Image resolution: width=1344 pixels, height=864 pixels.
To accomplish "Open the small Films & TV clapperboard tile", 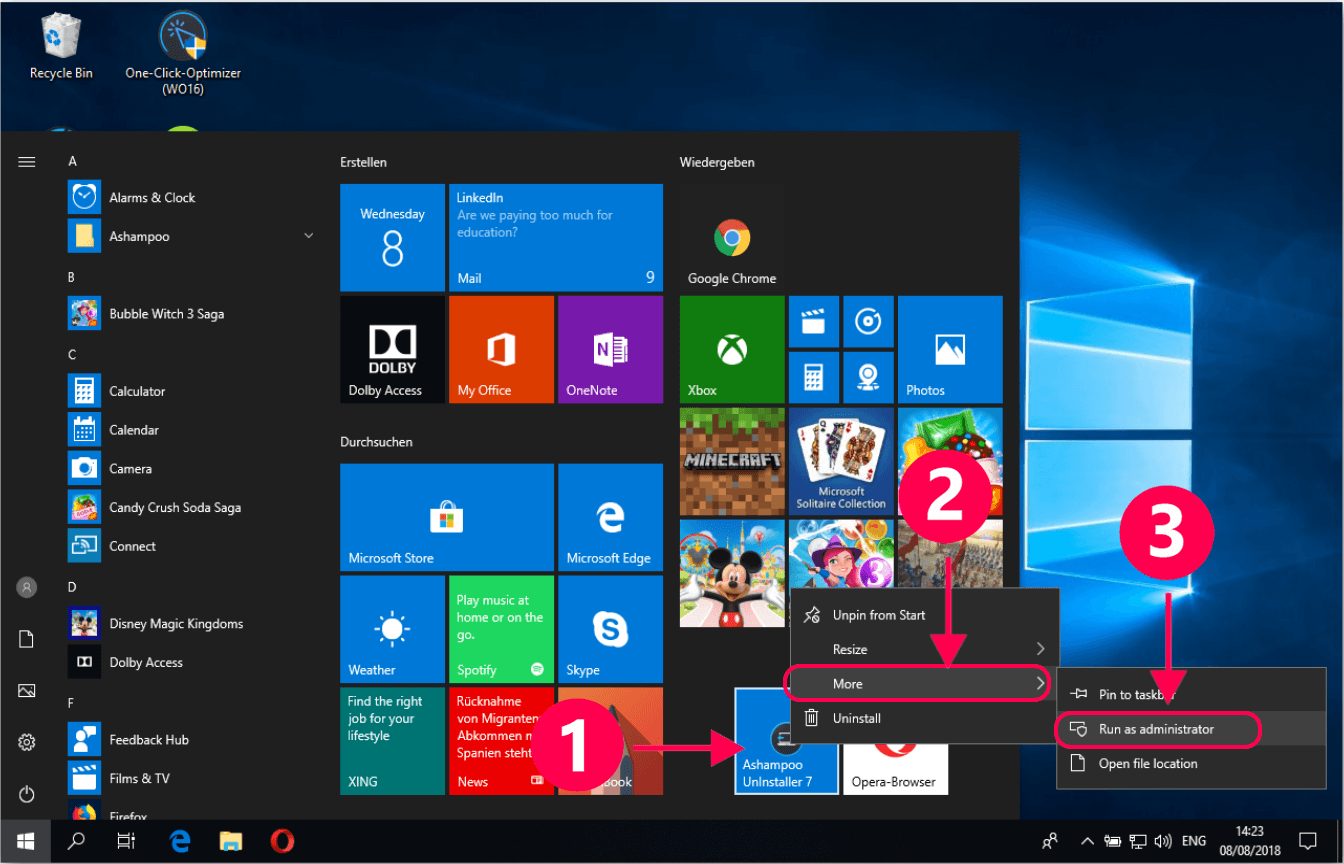I will pyautogui.click(x=814, y=321).
